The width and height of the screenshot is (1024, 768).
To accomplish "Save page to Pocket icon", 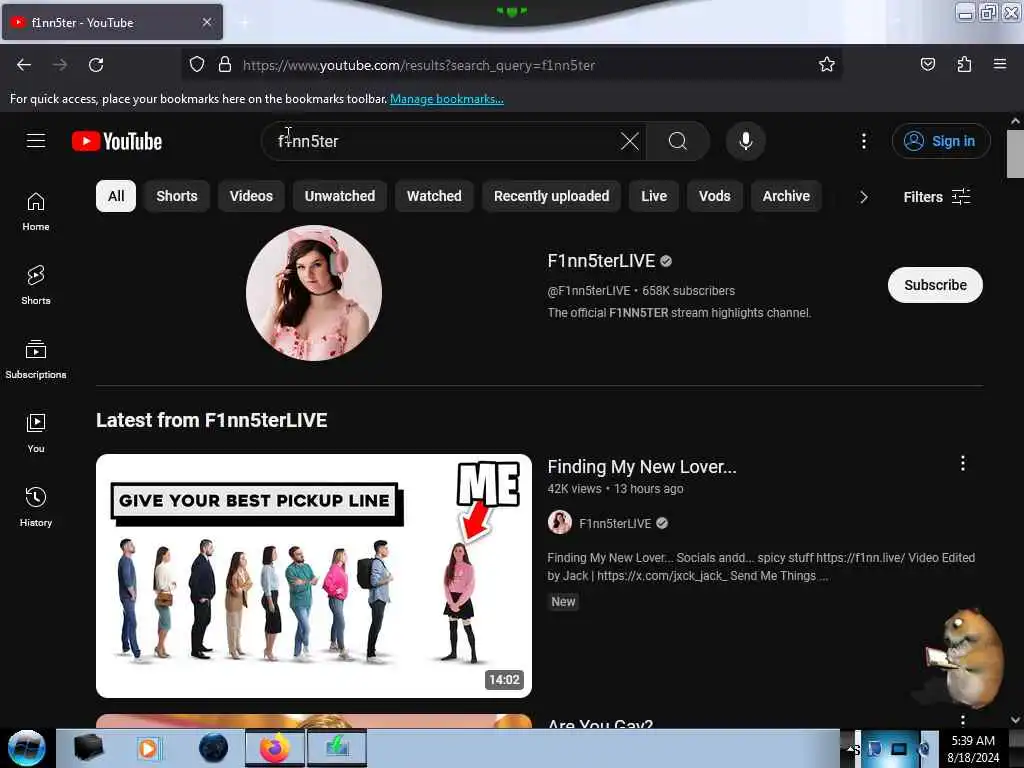I will (927, 64).
